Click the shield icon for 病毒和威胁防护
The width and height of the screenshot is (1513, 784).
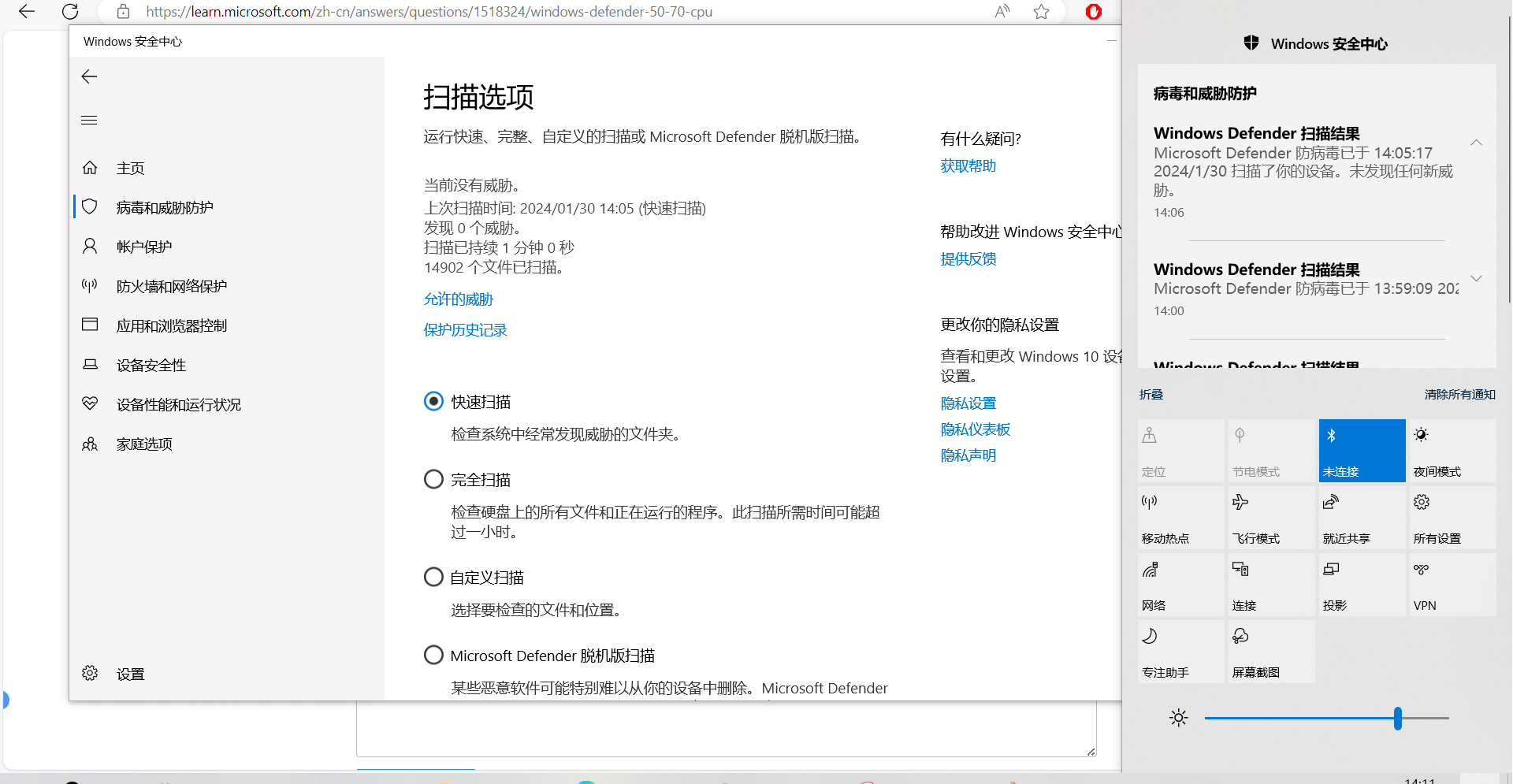(x=90, y=206)
